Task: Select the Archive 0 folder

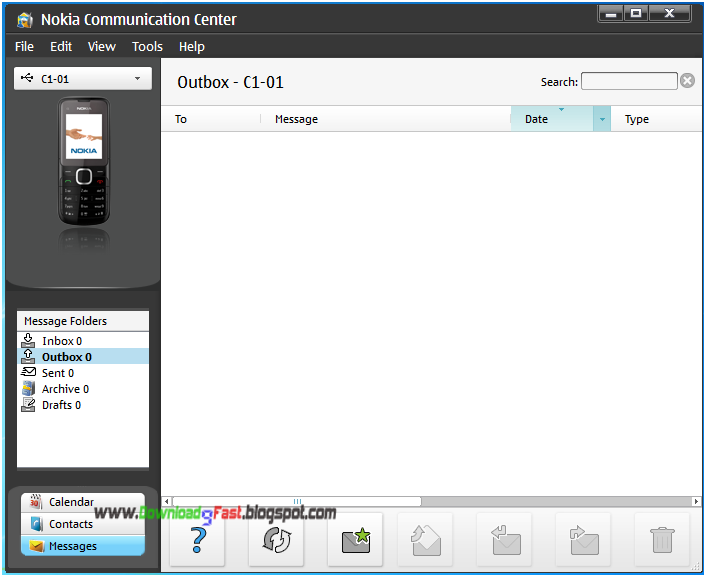Action: (x=83, y=388)
